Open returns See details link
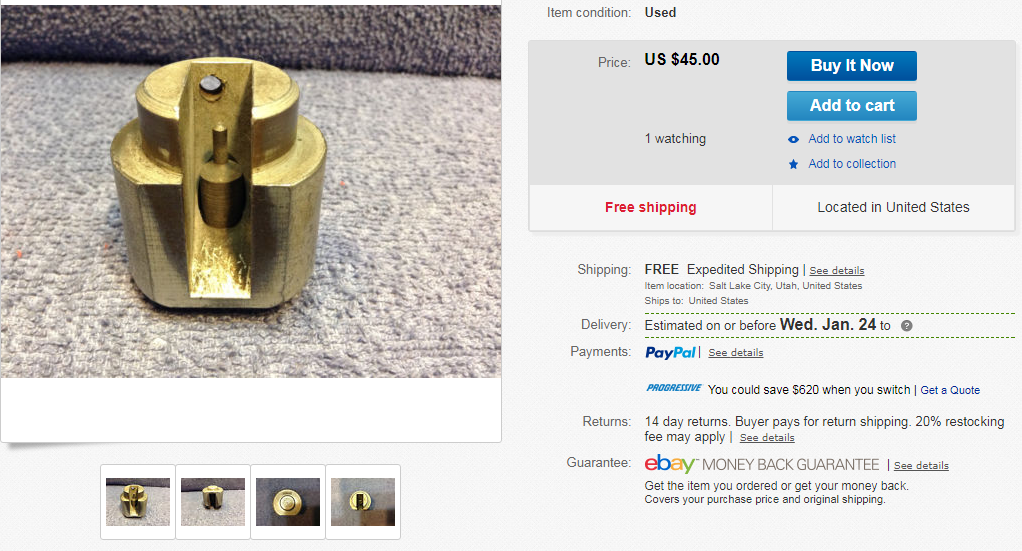The width and height of the screenshot is (1022, 551). (767, 438)
